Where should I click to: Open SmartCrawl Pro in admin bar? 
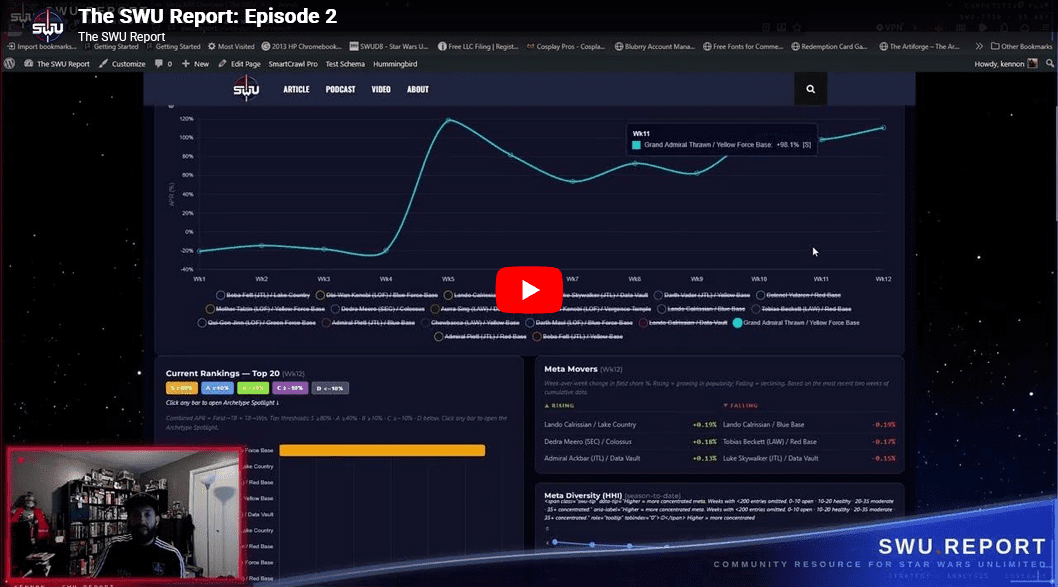293,63
